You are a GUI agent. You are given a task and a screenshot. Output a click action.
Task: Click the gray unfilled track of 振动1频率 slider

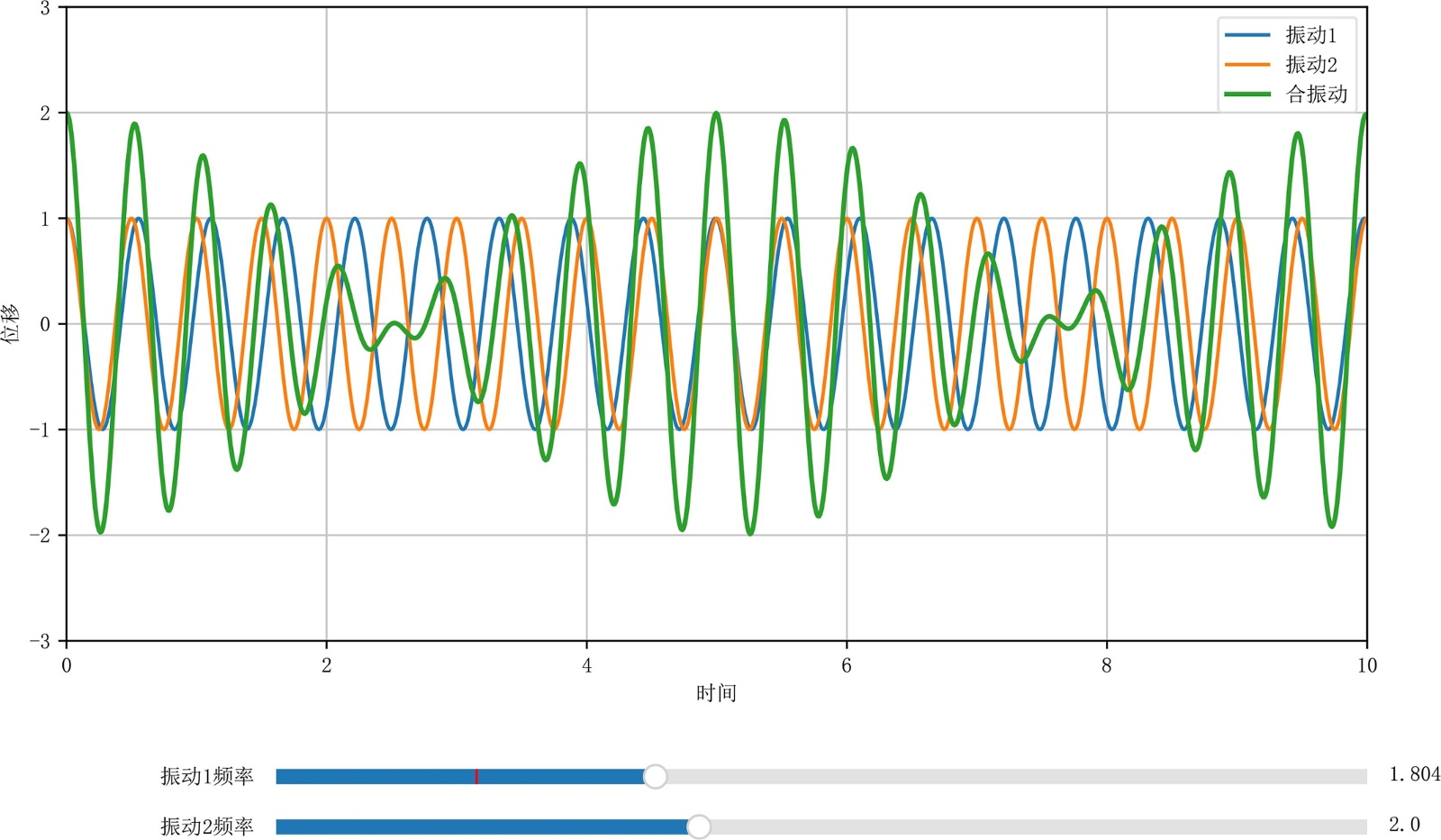(1009, 777)
